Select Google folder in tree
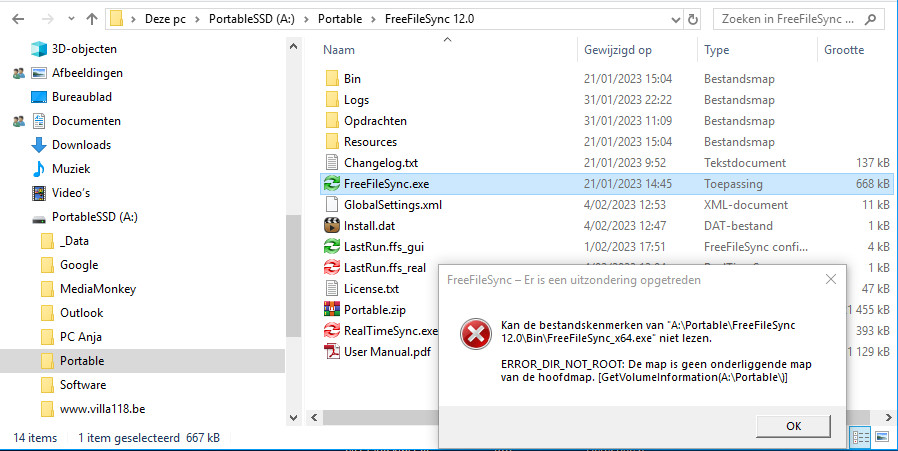This screenshot has width=898, height=451. (x=79, y=265)
